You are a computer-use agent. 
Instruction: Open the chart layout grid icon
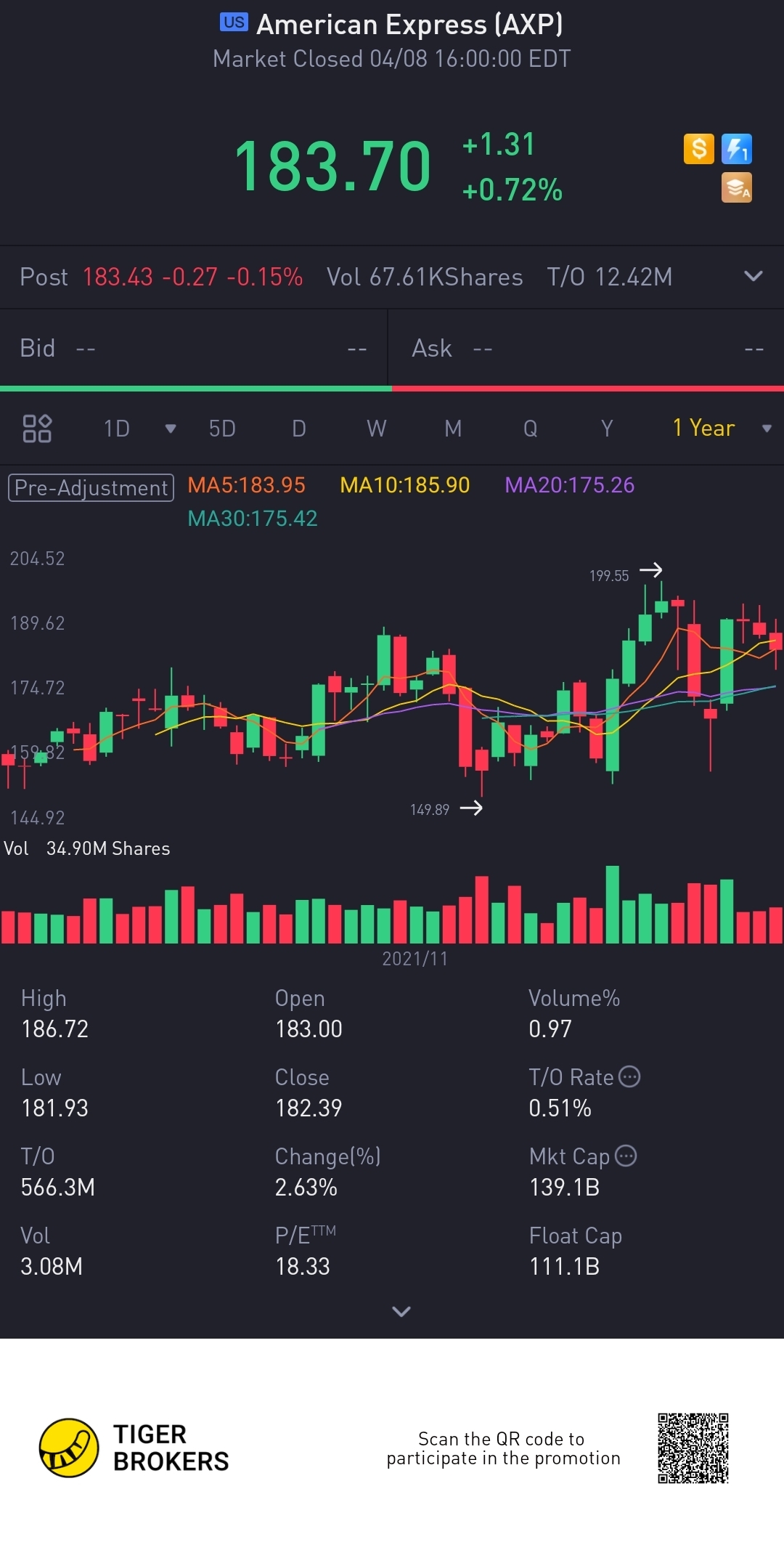coord(37,429)
